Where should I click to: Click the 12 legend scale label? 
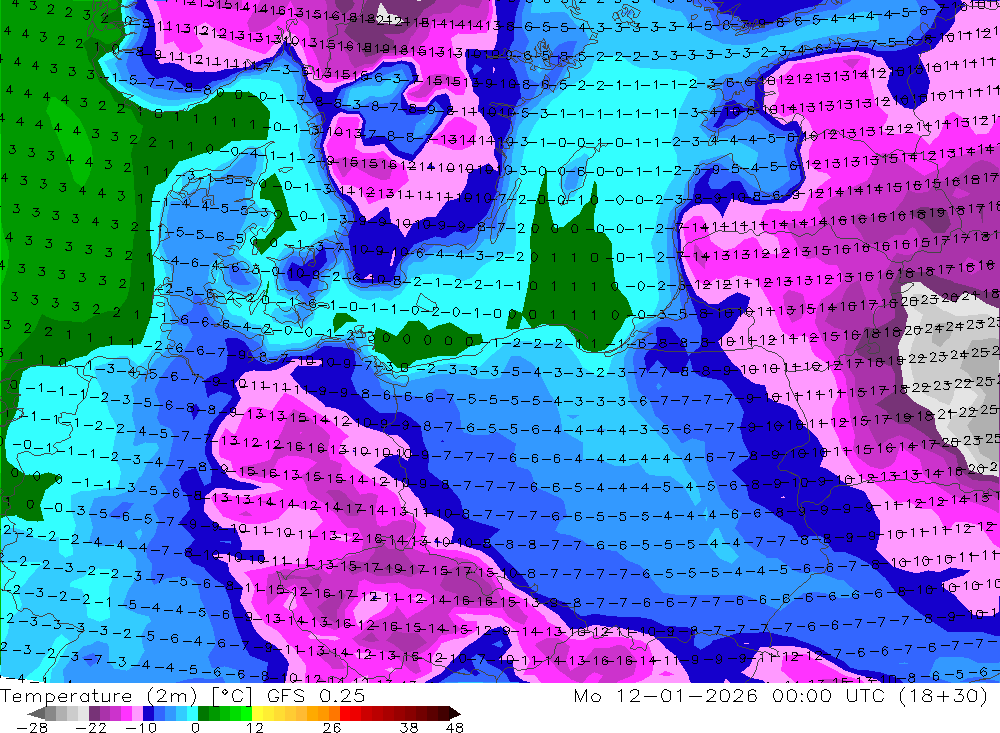[x=254, y=727]
